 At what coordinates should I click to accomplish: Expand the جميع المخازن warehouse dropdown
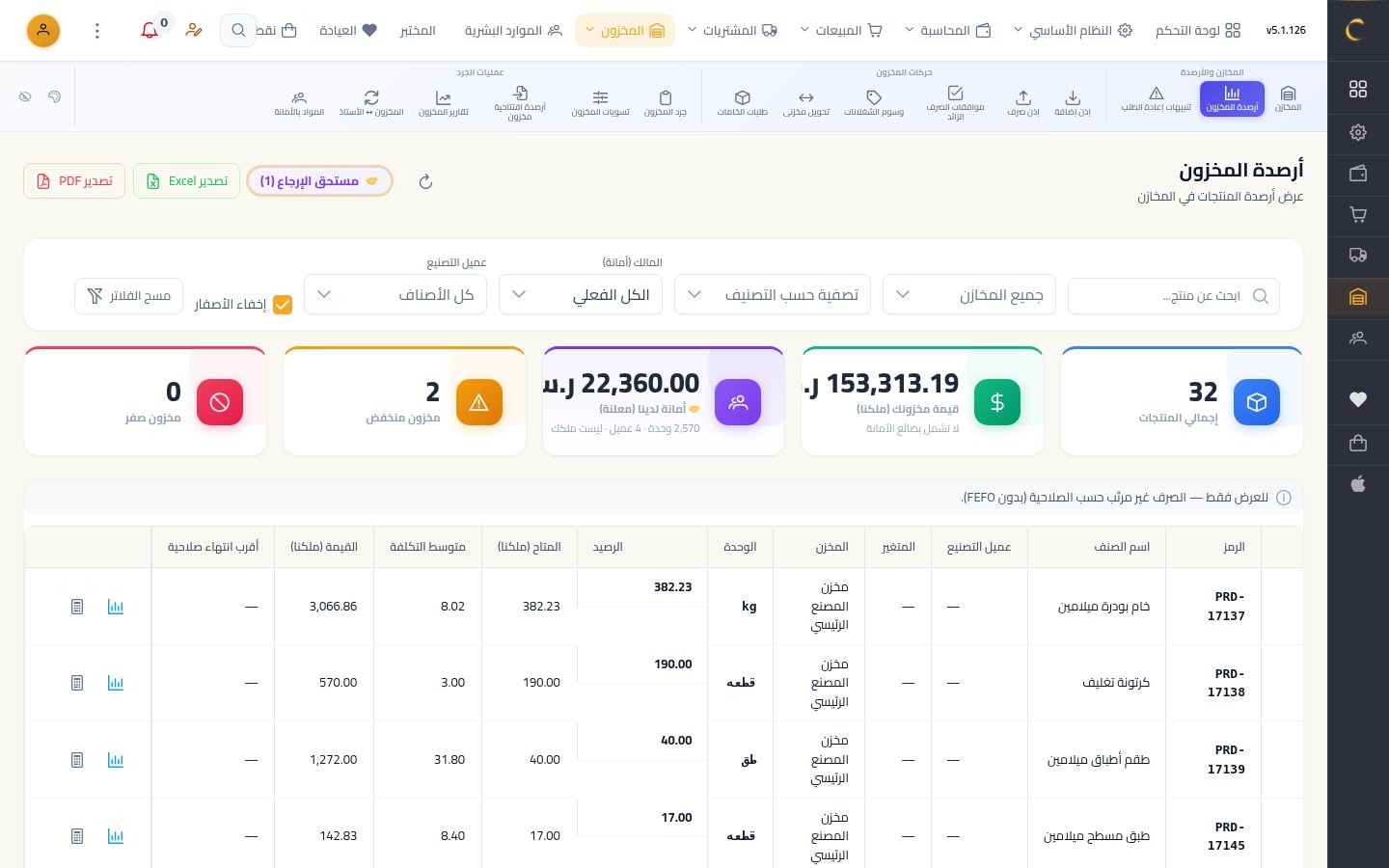(969, 295)
